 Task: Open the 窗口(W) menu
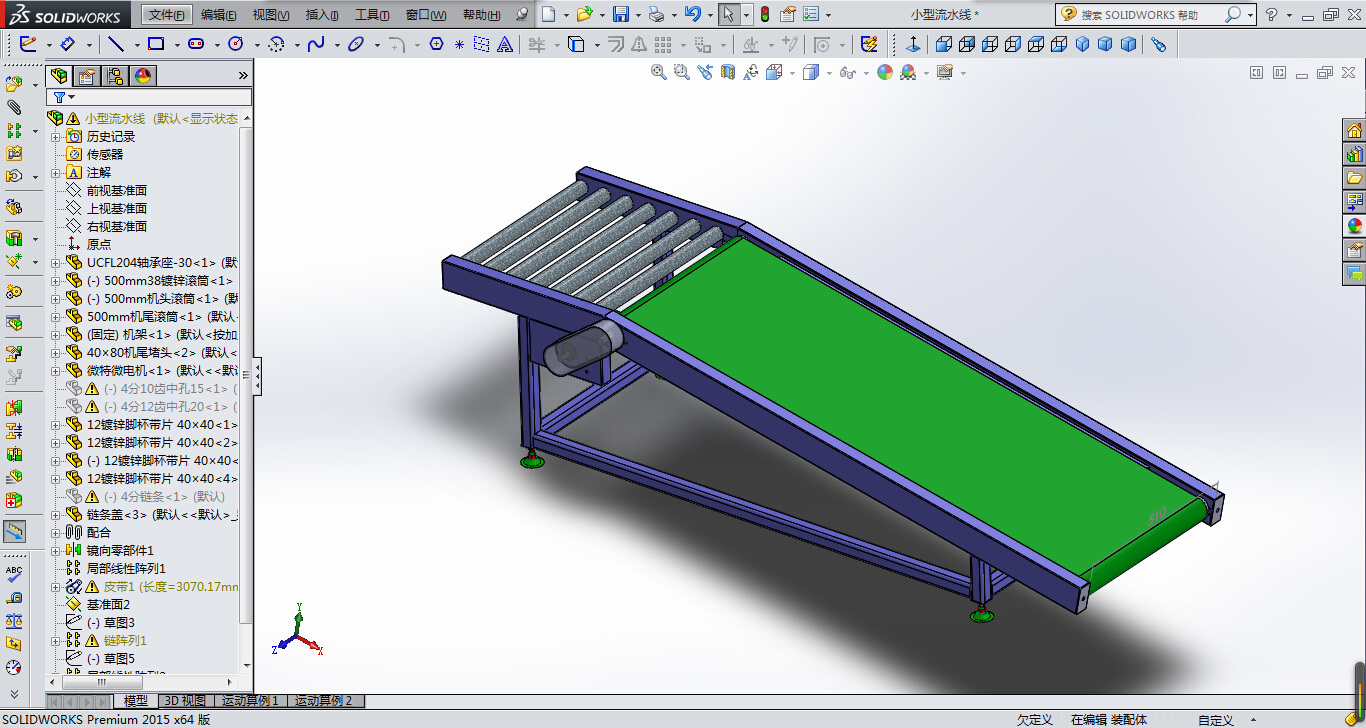point(427,15)
